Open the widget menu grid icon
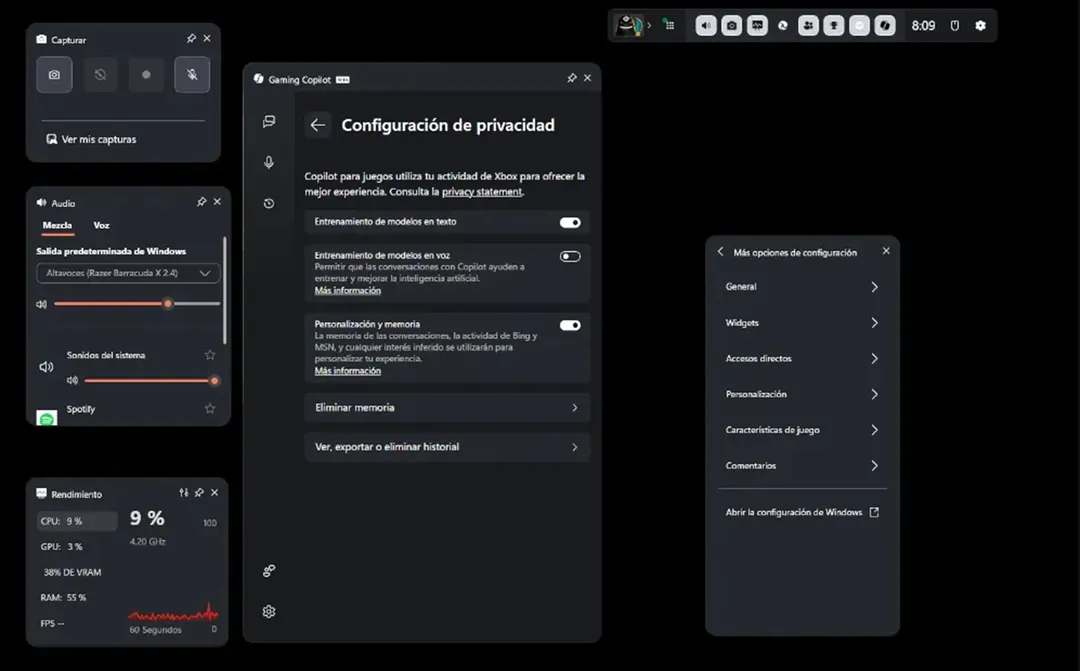The image size is (1080, 671). pyautogui.click(x=669, y=25)
